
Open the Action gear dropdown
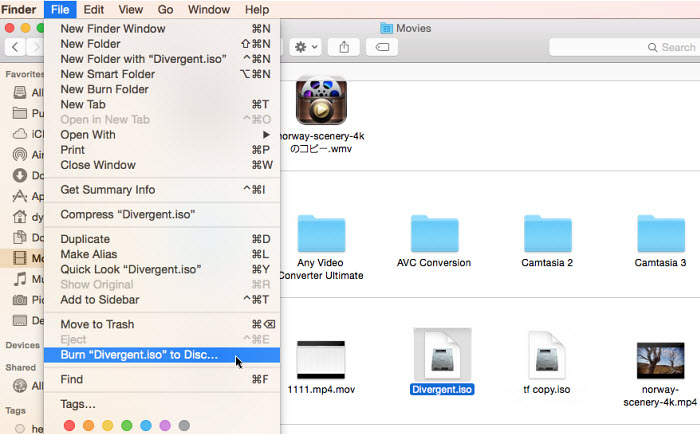point(306,47)
